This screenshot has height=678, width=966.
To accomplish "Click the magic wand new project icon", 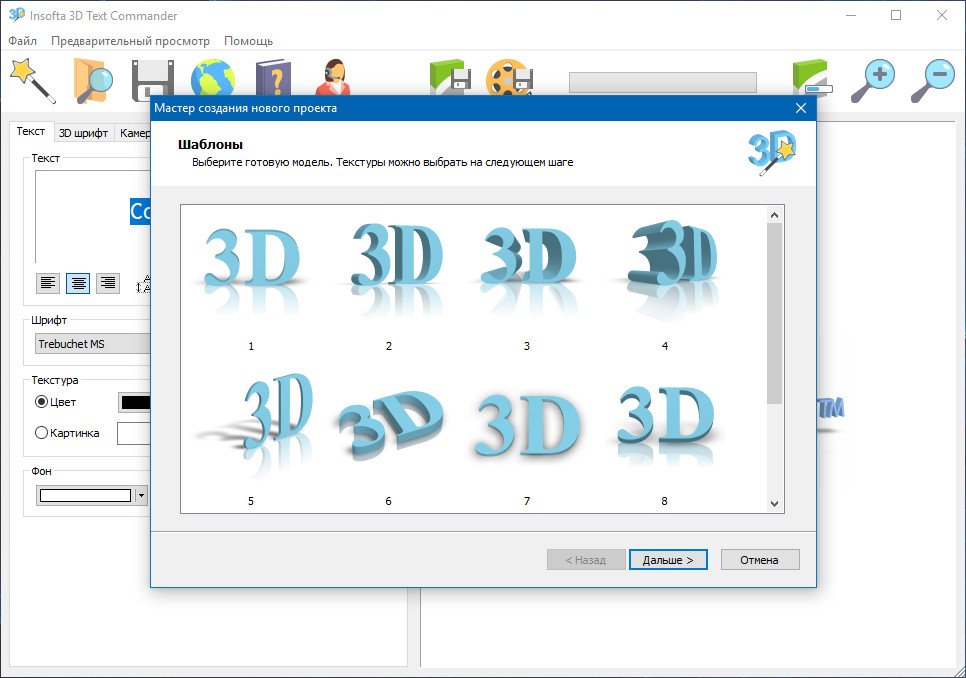I will point(31,80).
